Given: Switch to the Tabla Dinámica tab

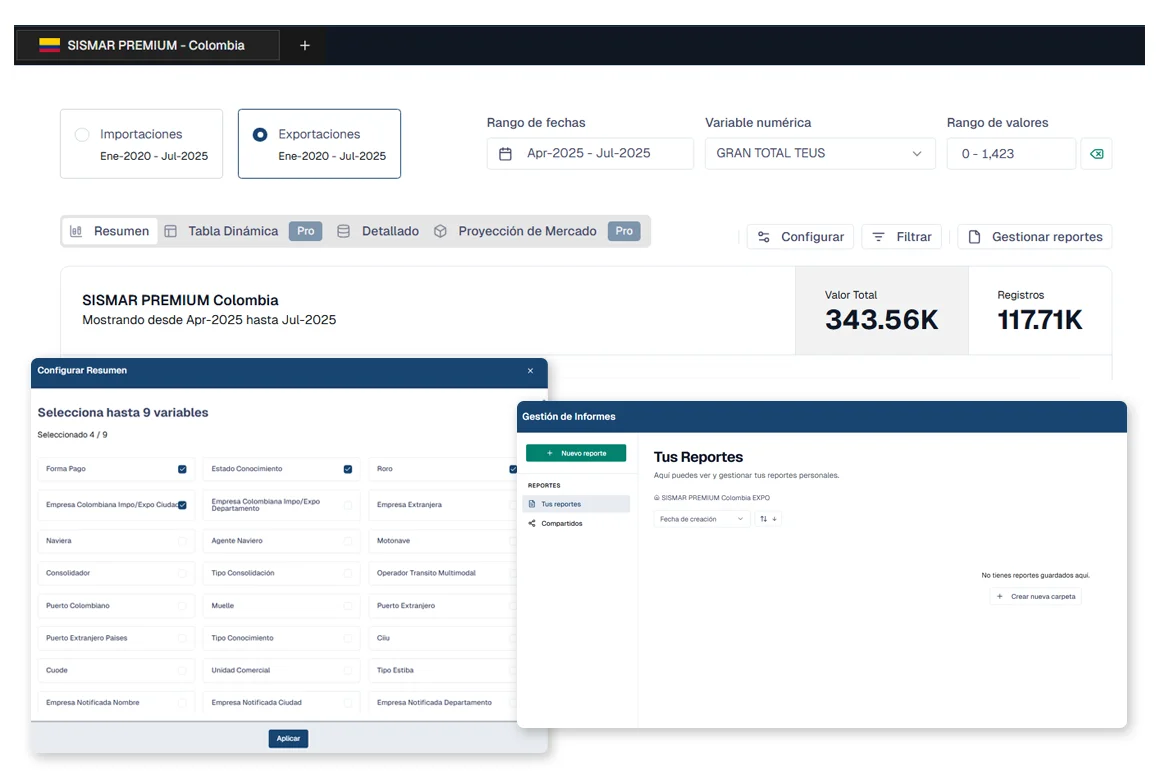Looking at the screenshot, I should [x=233, y=231].
